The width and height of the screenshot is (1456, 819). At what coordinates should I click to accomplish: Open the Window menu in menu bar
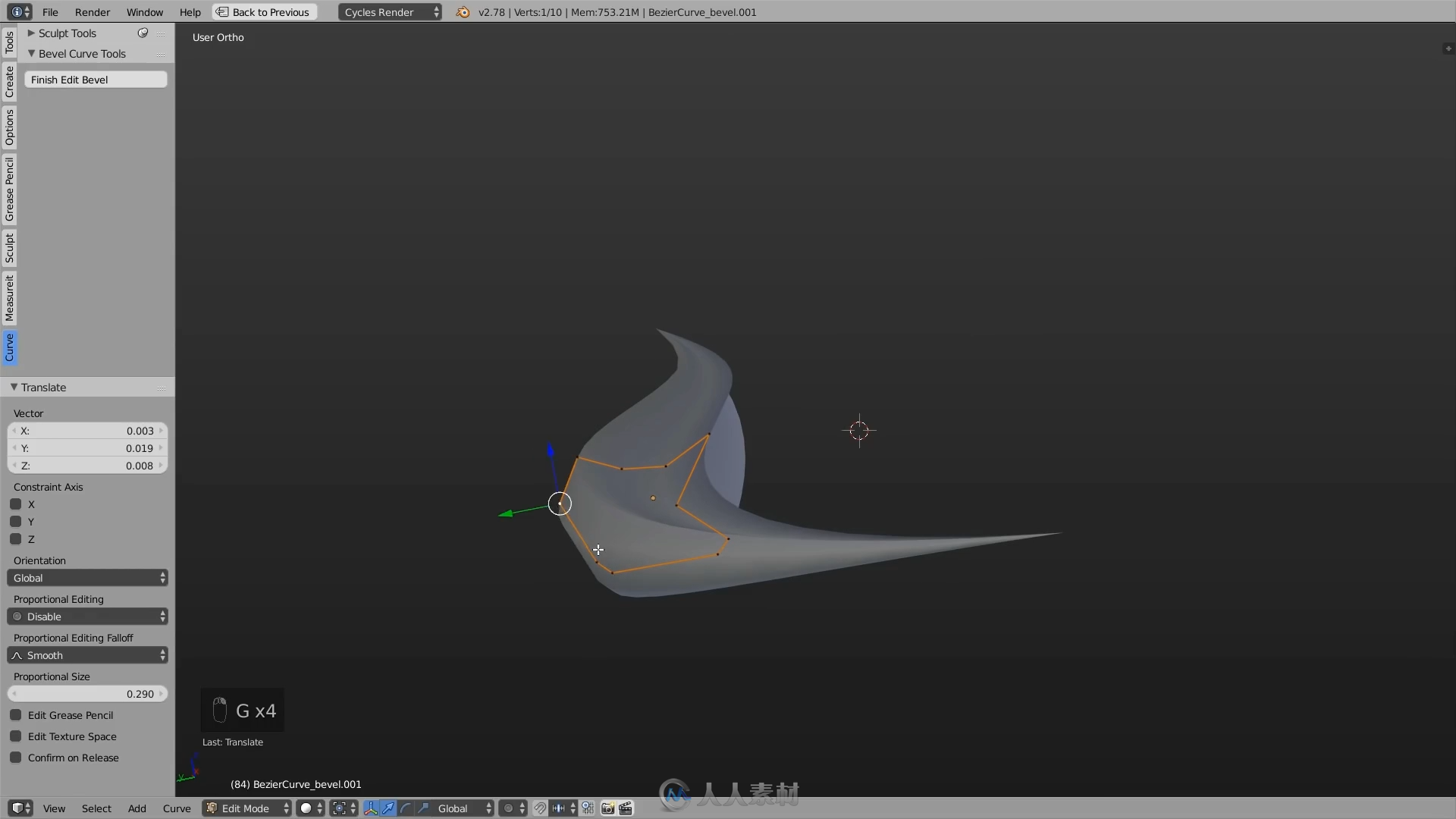[145, 12]
